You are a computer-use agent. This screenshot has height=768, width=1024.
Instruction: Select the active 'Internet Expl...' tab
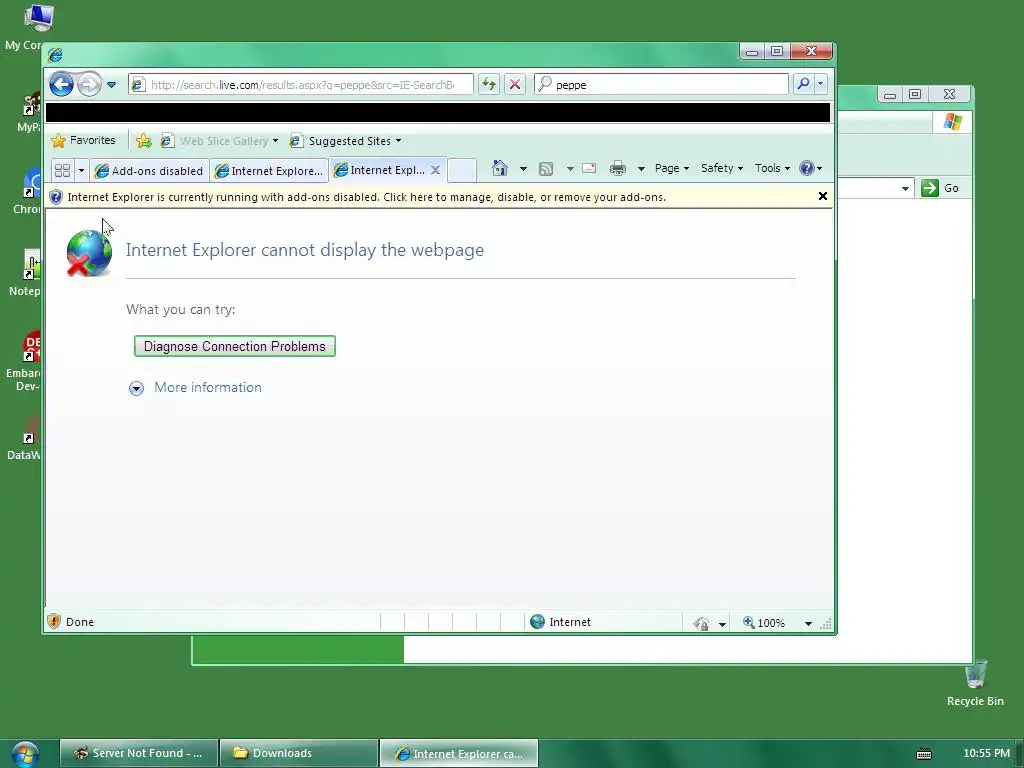(x=379, y=170)
